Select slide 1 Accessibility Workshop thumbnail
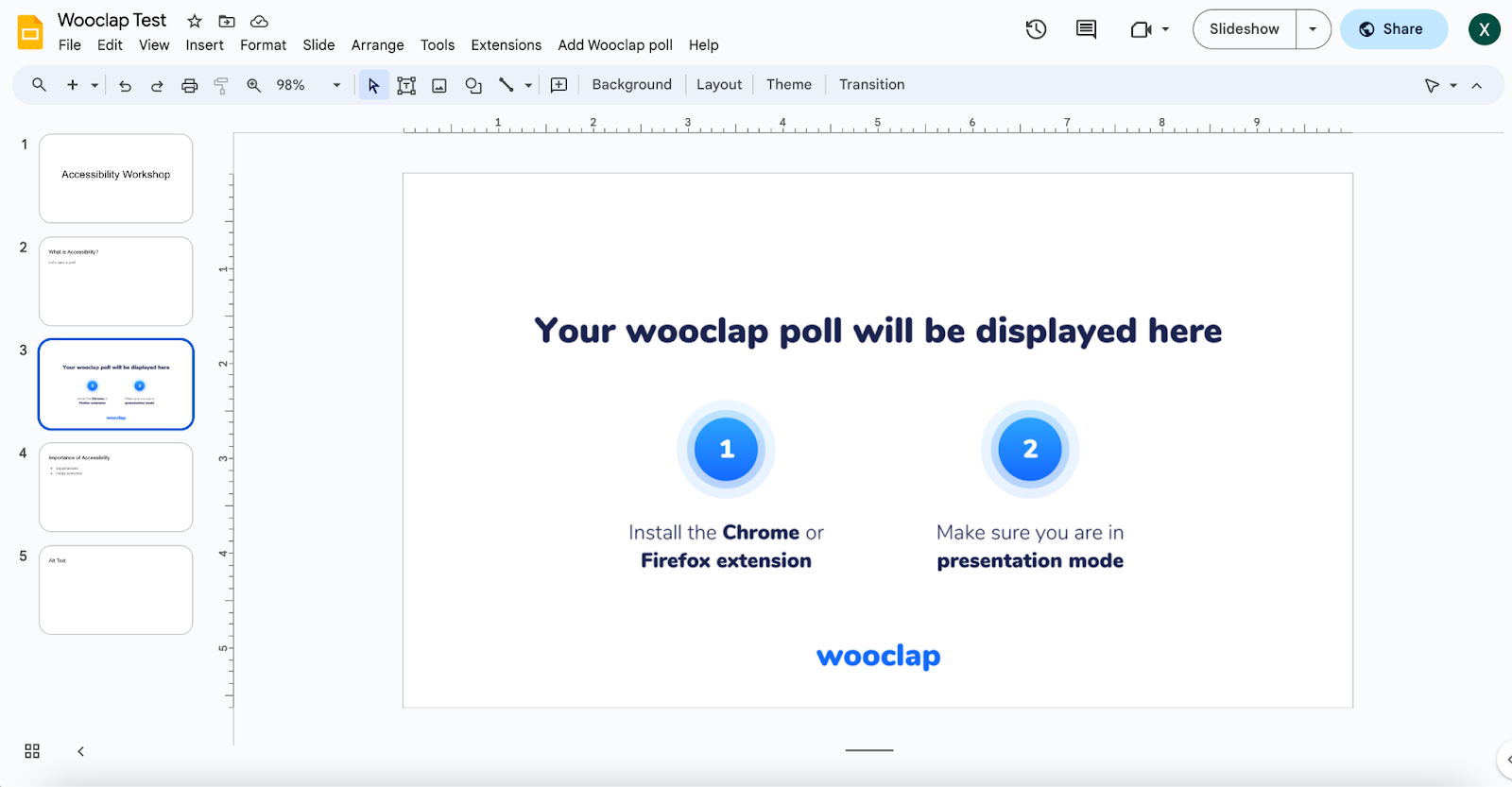 point(116,179)
